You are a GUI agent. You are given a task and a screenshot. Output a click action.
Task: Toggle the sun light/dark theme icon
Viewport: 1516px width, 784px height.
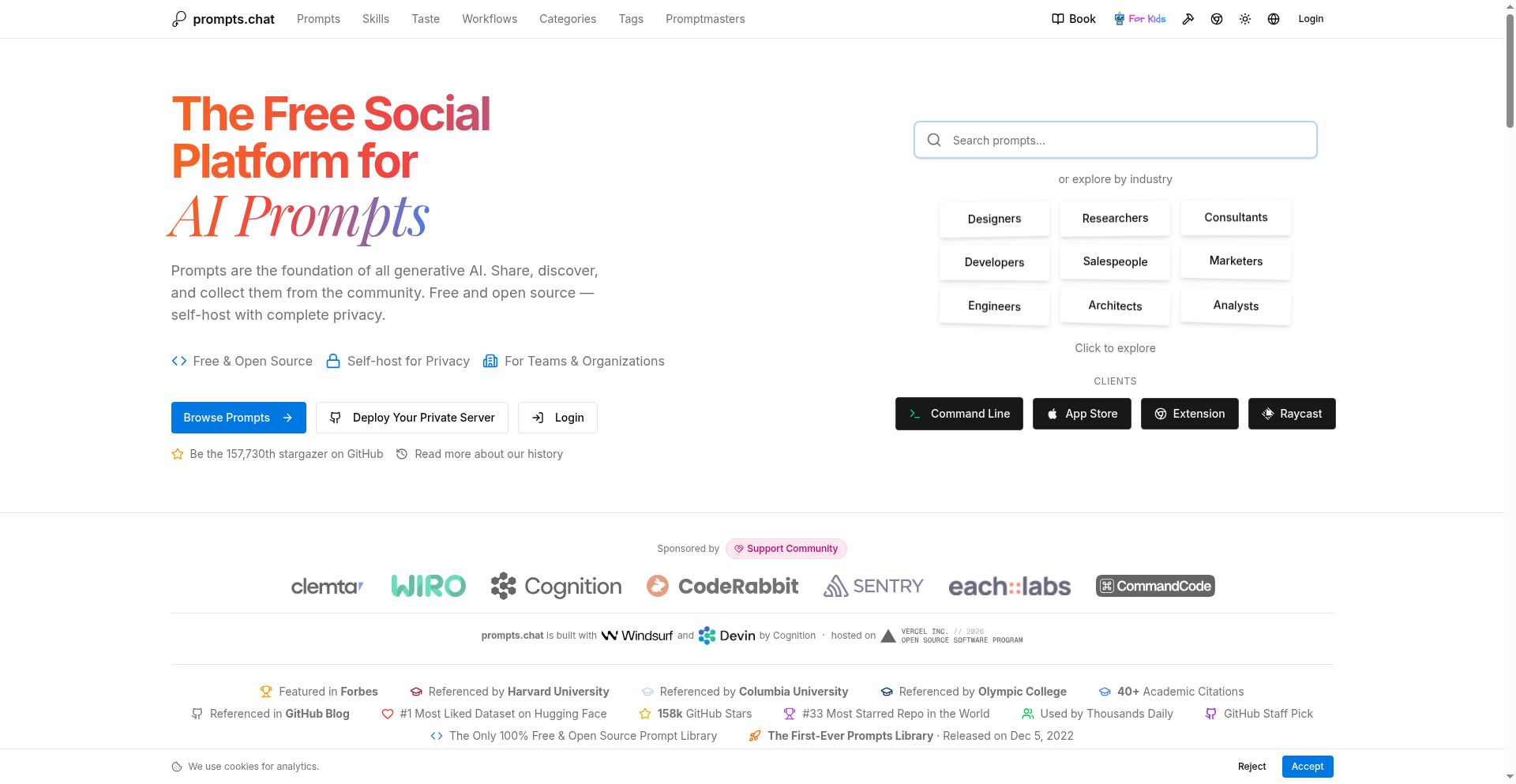[1244, 19]
